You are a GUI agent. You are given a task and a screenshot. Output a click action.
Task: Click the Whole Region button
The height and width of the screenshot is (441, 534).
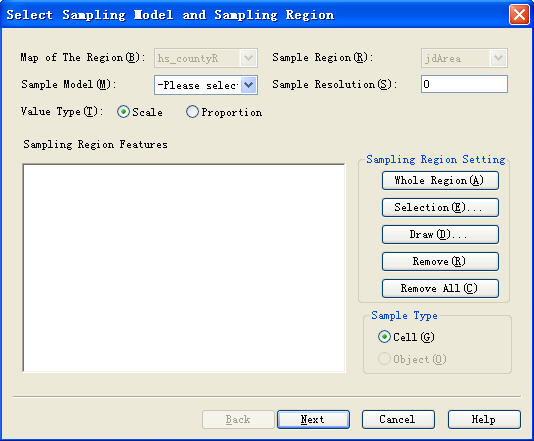(440, 180)
